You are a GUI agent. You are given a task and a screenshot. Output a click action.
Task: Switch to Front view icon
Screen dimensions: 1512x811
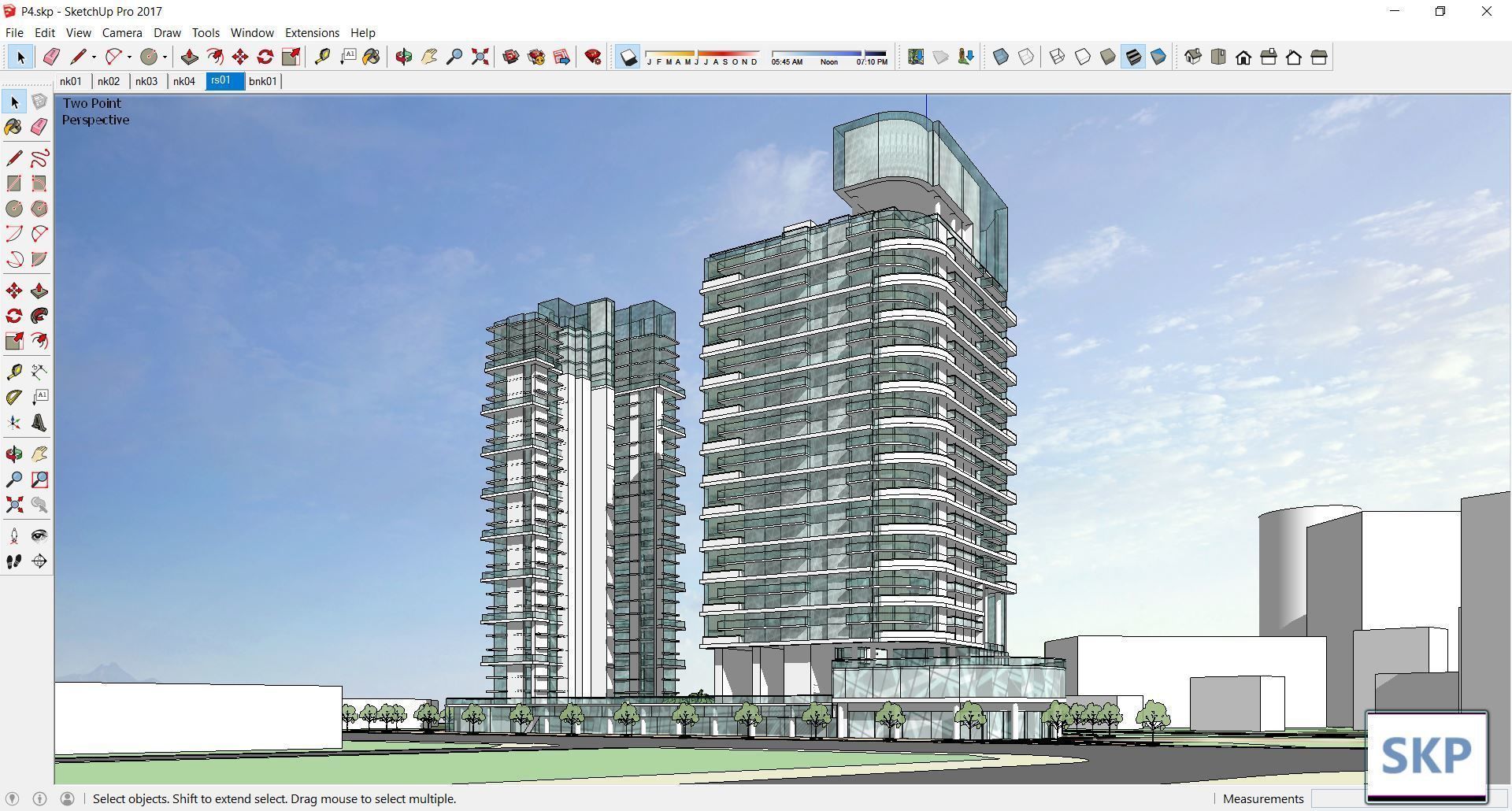coord(1243,57)
